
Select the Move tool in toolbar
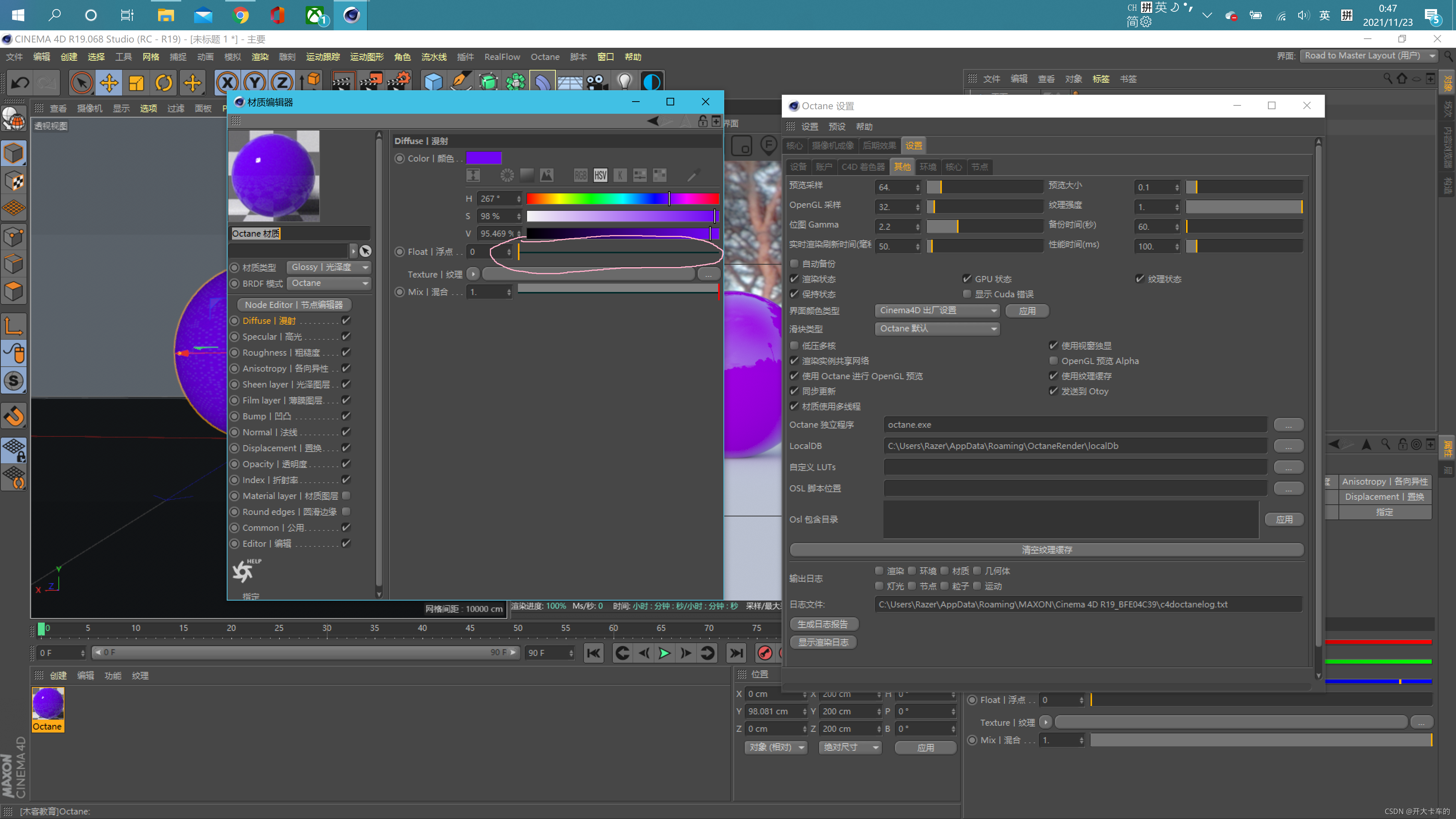[x=108, y=83]
